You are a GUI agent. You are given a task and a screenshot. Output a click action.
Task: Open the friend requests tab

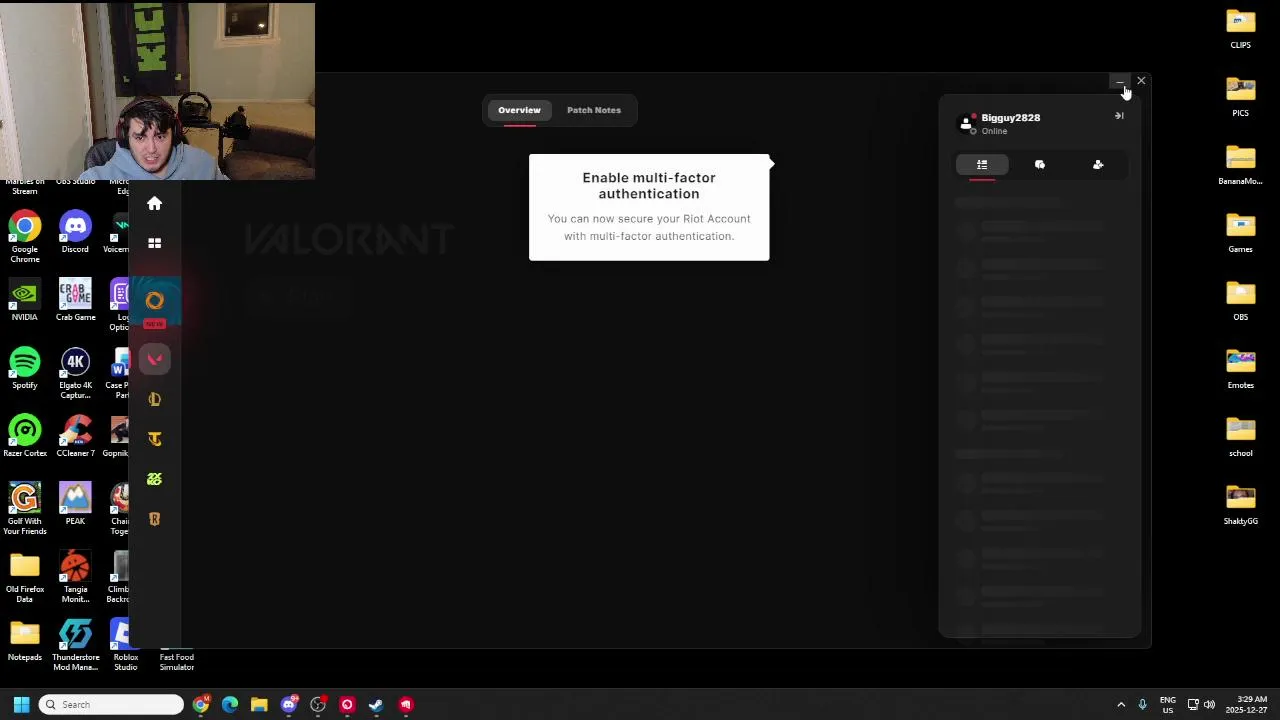pyautogui.click(x=1098, y=165)
